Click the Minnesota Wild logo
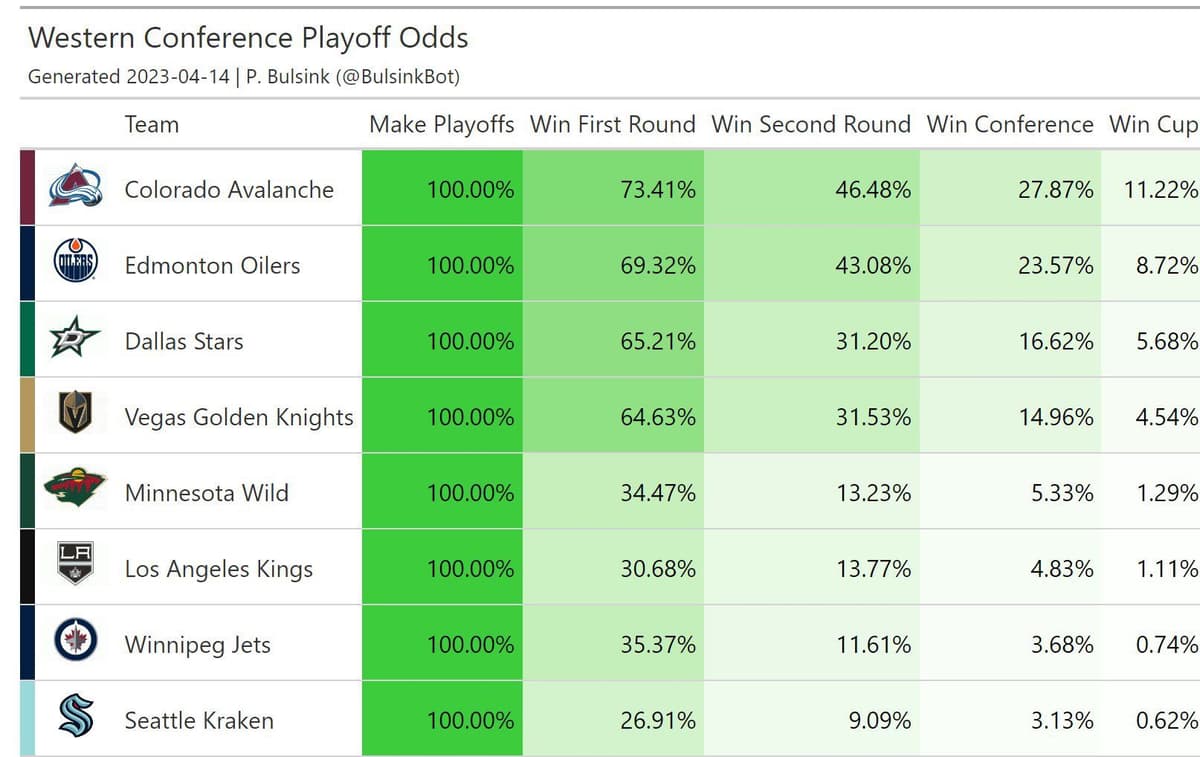1200x757 pixels. pos(75,490)
